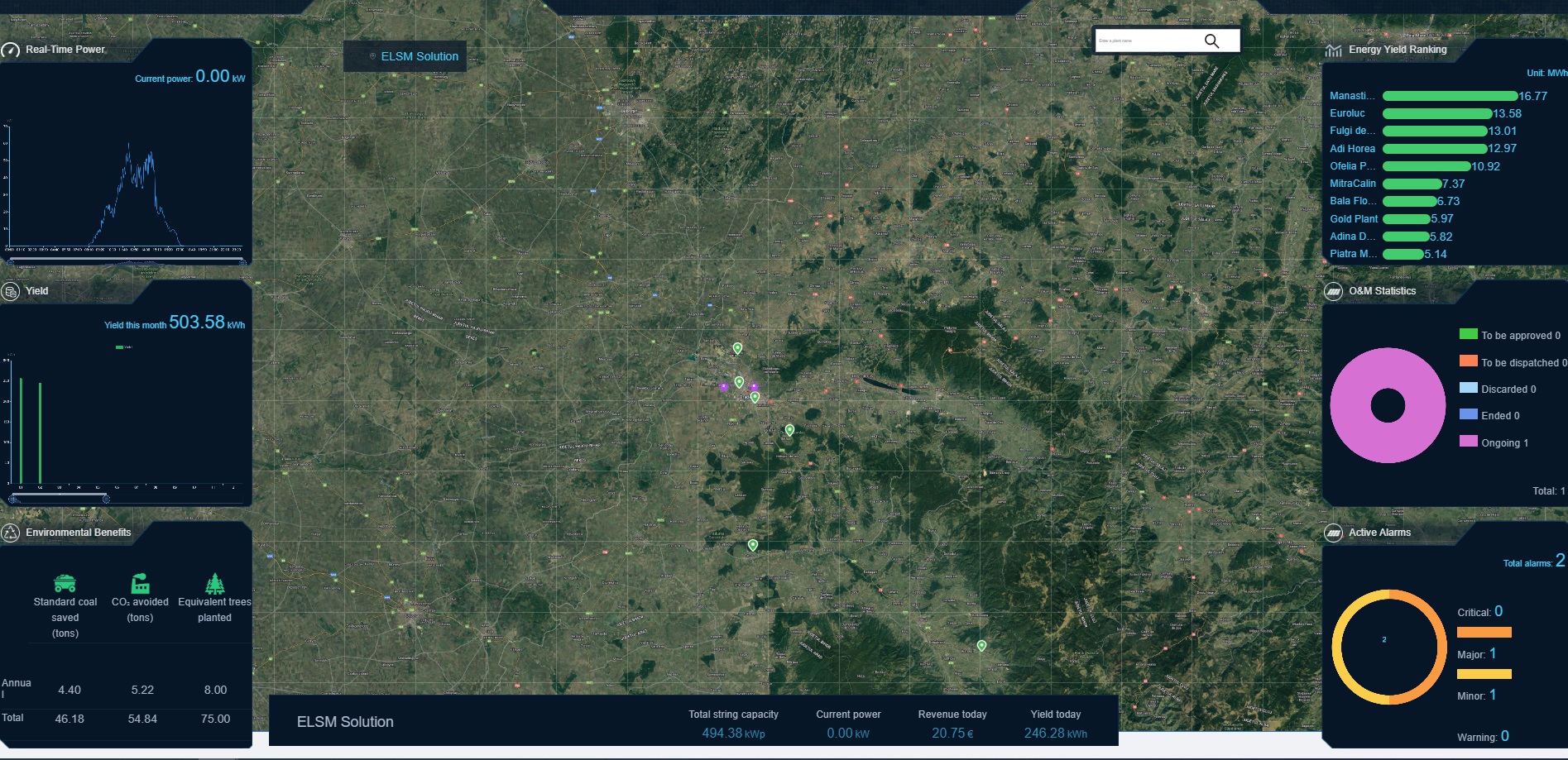Click the Yield chart zoom slider
Screen dimensions: 1568x760
60,499
